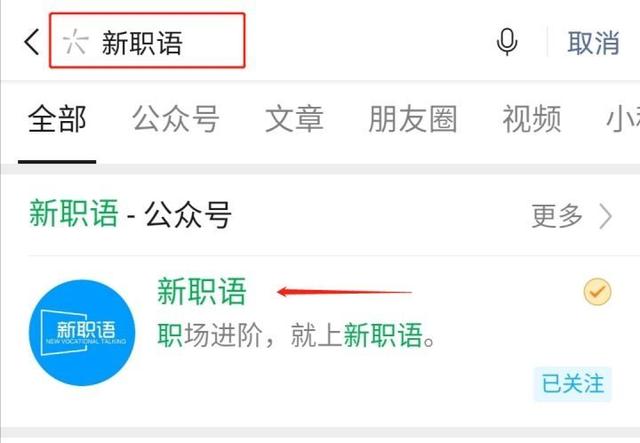Switch to the 文章 tab
The image size is (640, 443).
[x=294, y=118]
